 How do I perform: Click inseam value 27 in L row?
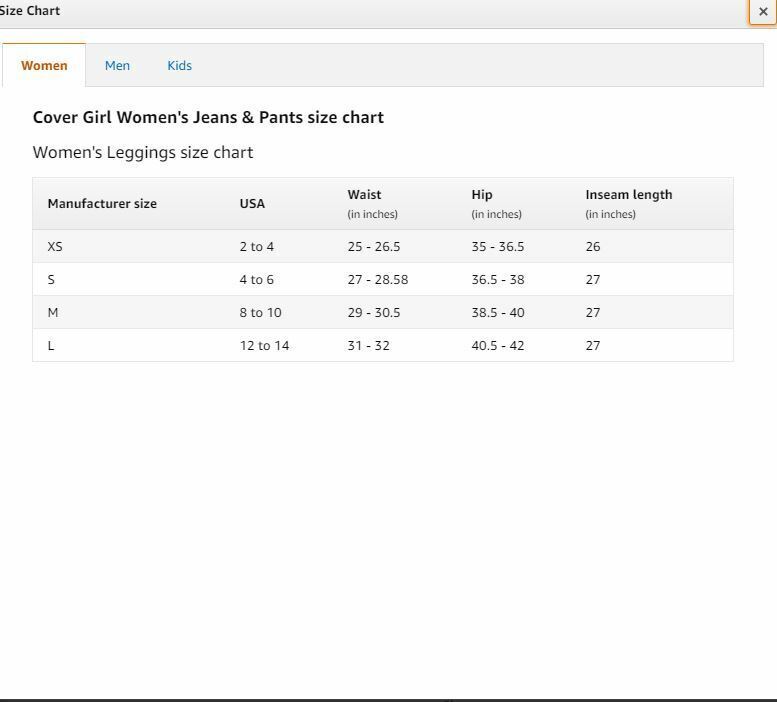593,346
